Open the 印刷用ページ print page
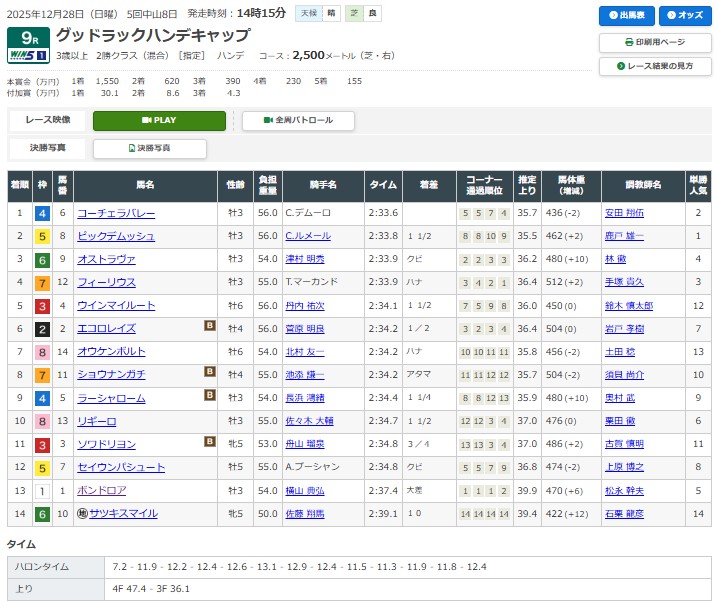Screen dimensions: 718x606 [655, 42]
